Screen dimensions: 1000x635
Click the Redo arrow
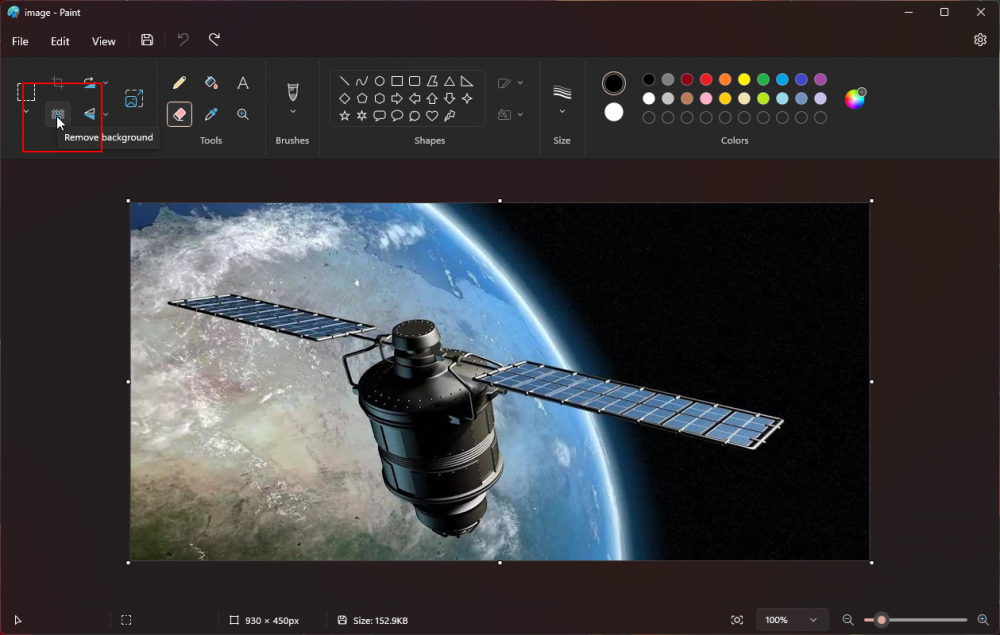pos(214,40)
